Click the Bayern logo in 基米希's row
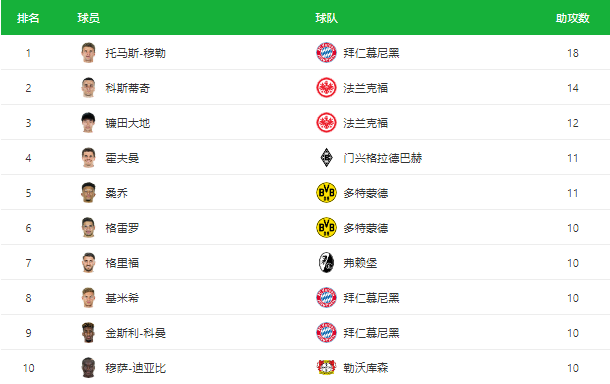This screenshot has width=610, height=384. coord(326,298)
